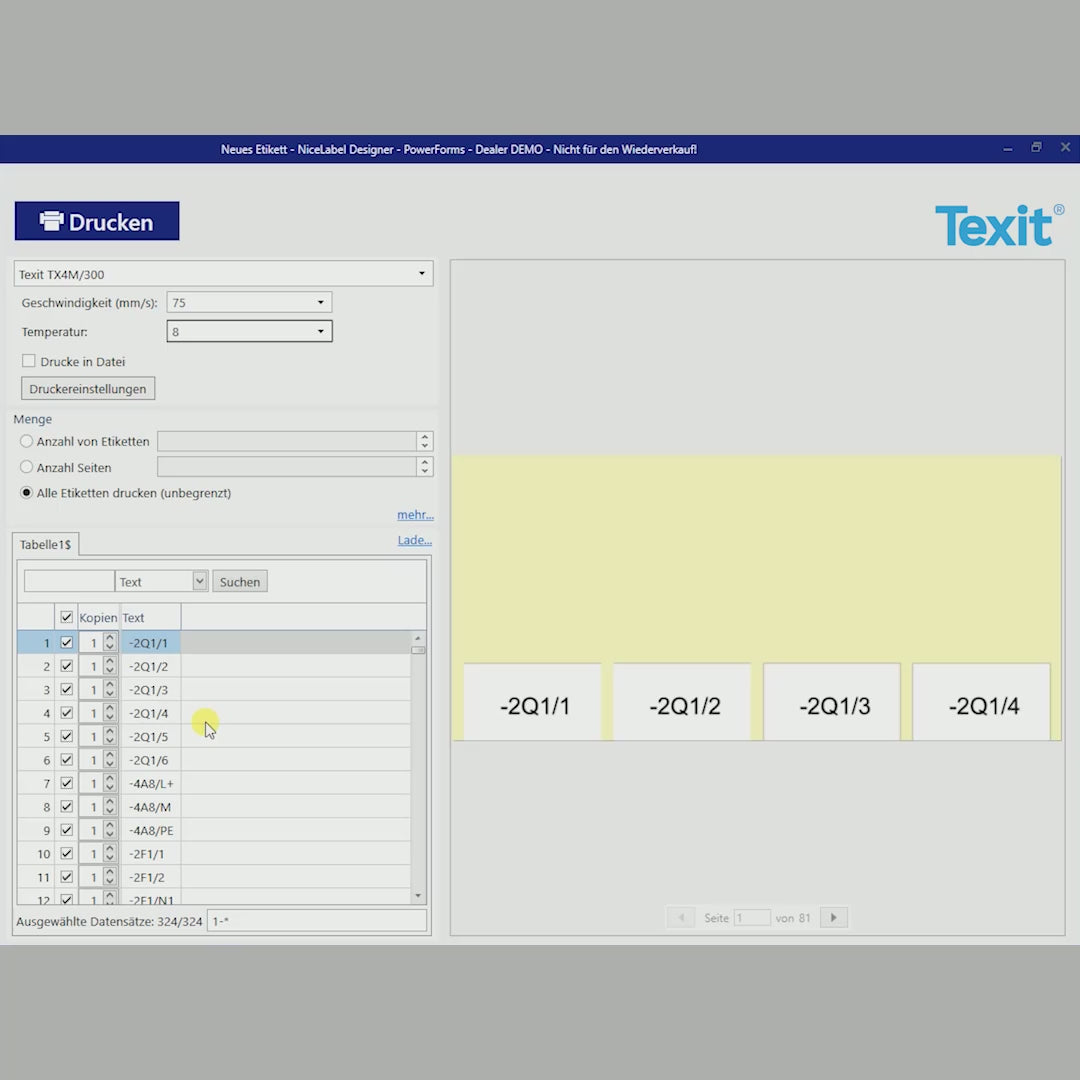The width and height of the screenshot is (1080, 1080).
Task: Select the Anzahl von Etiketten radio option
Action: coord(27,441)
